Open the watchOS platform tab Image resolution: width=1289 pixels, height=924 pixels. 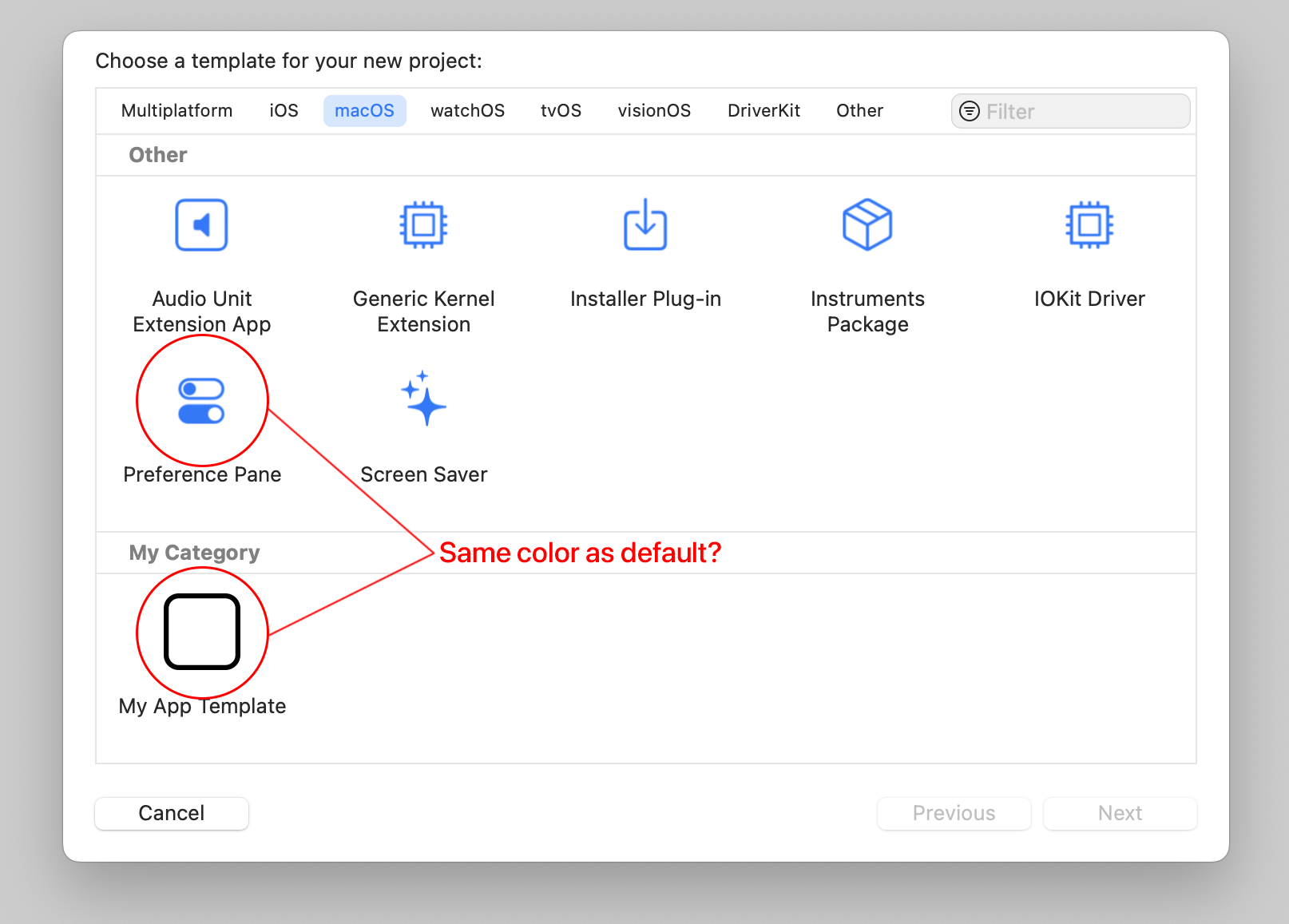click(x=467, y=111)
